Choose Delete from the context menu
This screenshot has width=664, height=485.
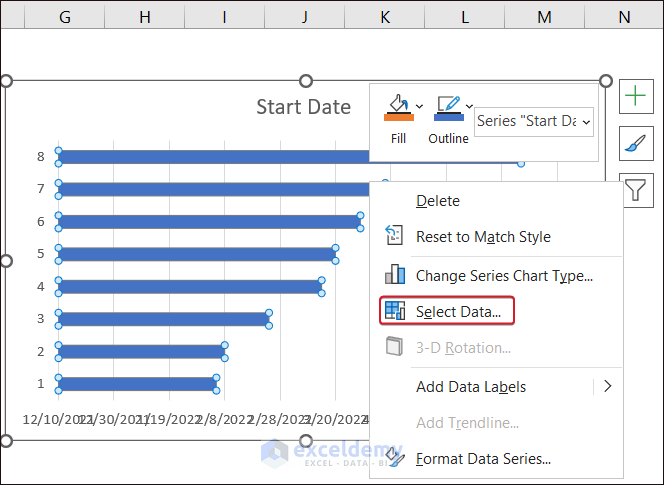click(438, 201)
